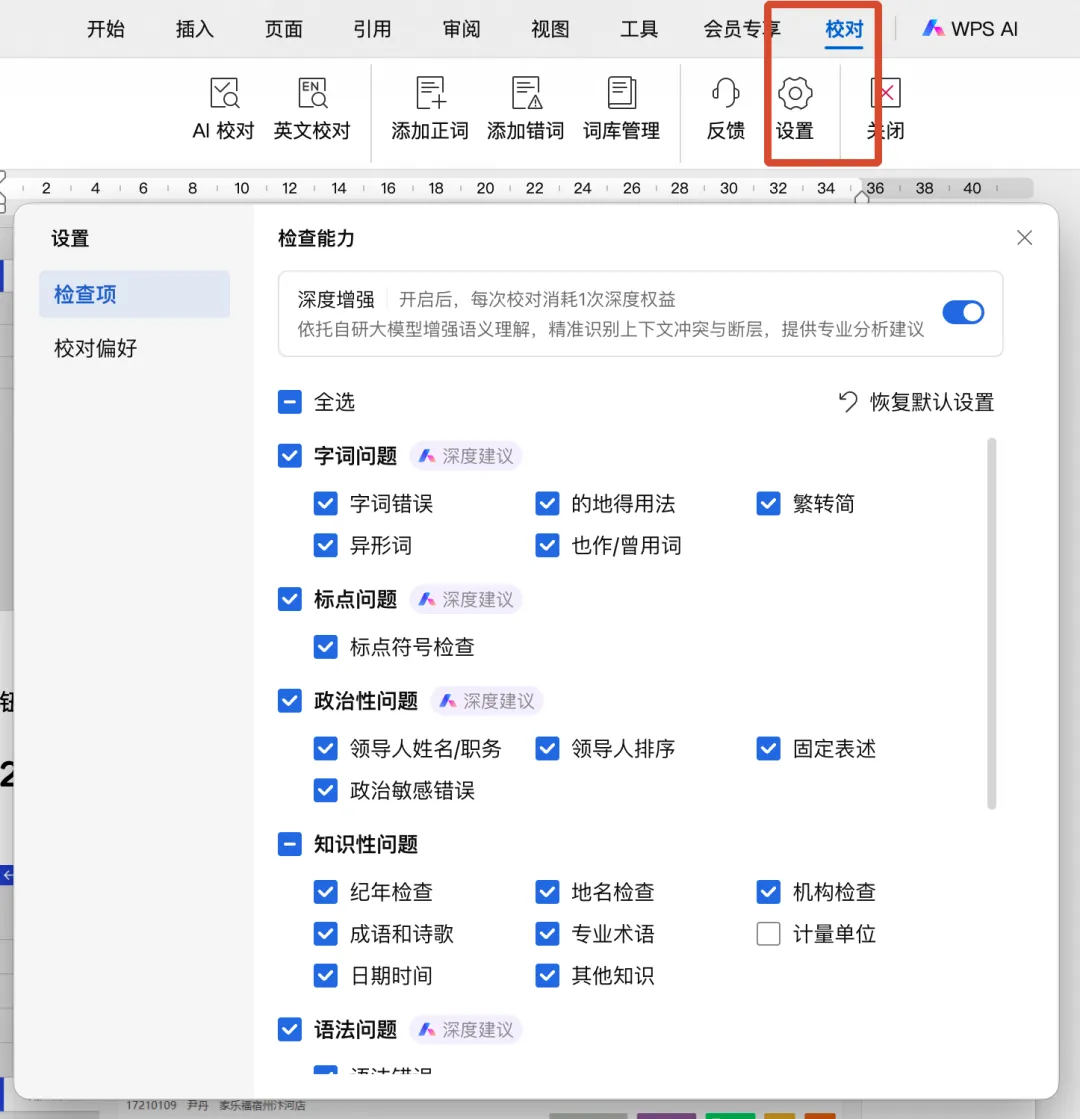Open WPS AI from the tab bar

click(x=970, y=29)
